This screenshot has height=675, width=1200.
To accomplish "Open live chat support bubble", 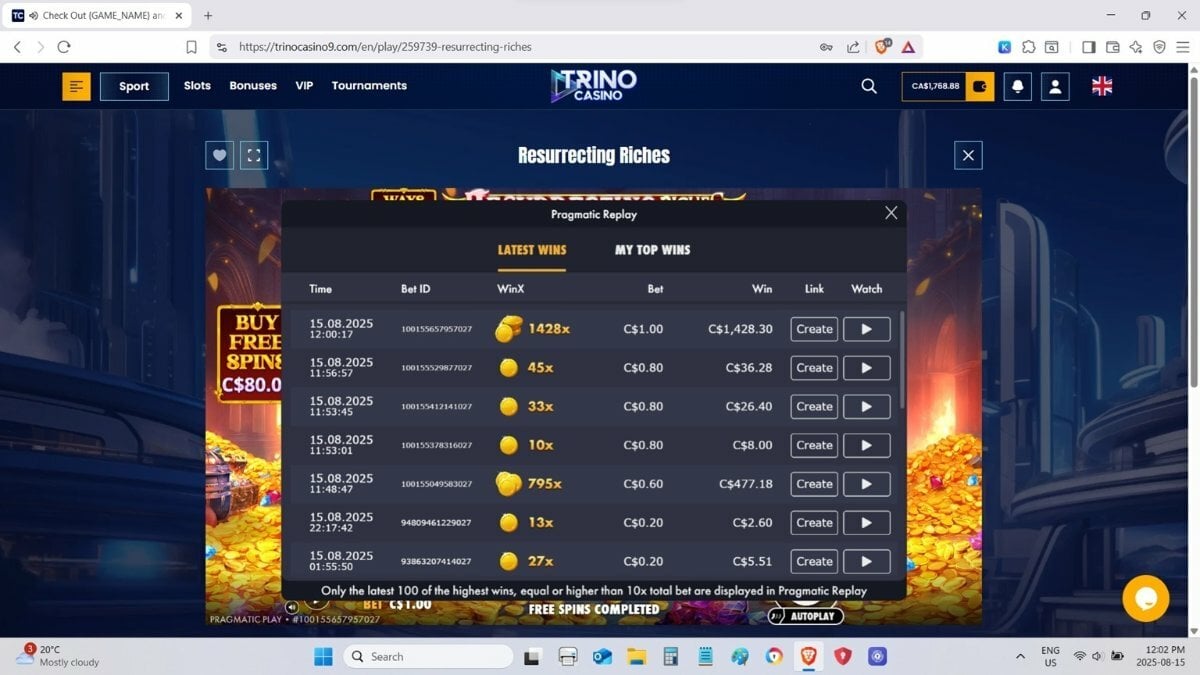I will click(1146, 598).
